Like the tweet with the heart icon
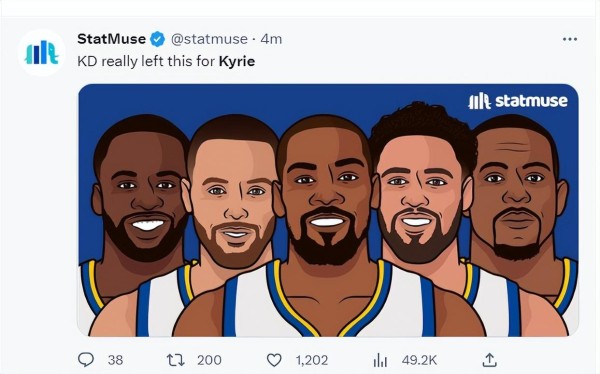 (274, 360)
